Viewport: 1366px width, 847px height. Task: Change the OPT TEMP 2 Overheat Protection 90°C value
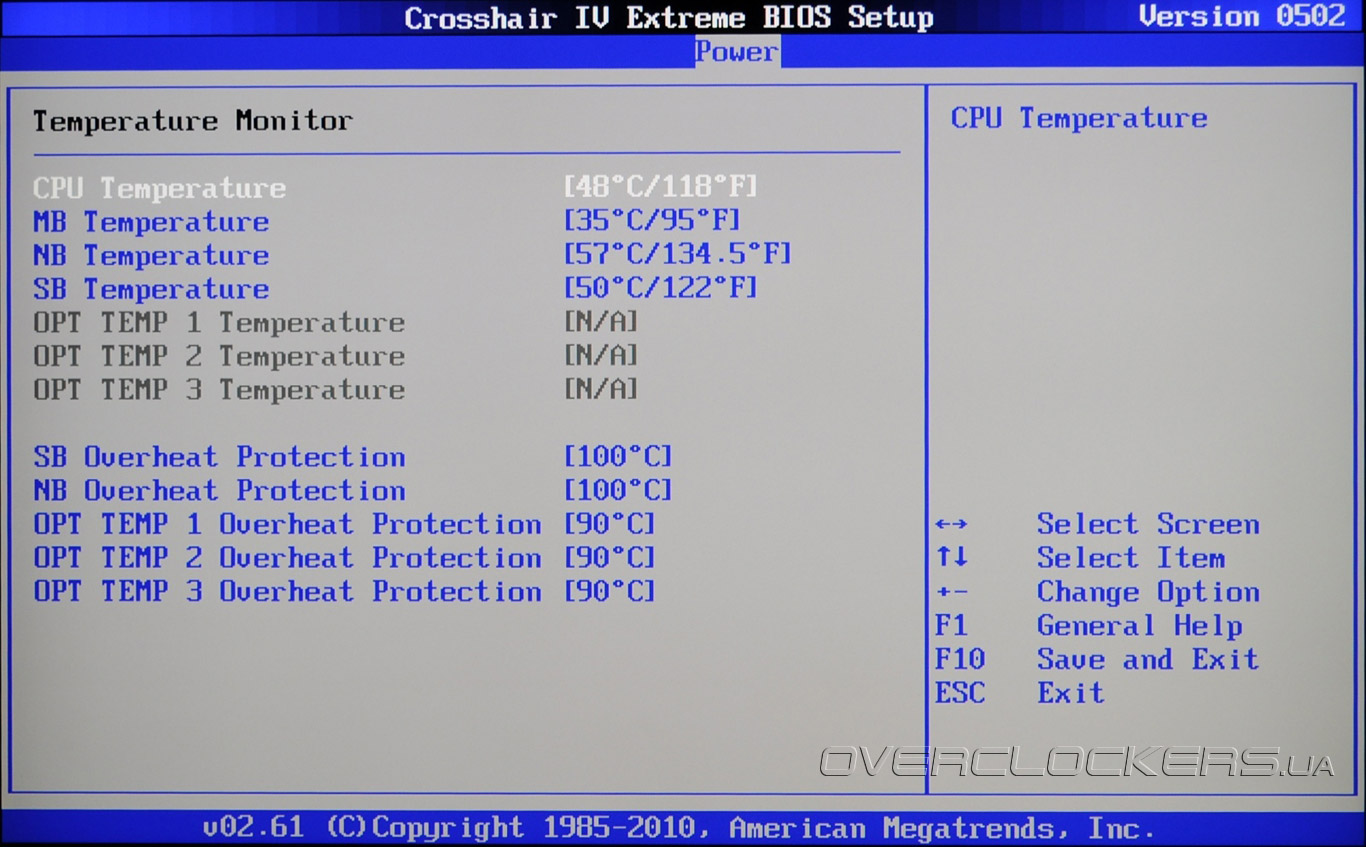pos(610,559)
